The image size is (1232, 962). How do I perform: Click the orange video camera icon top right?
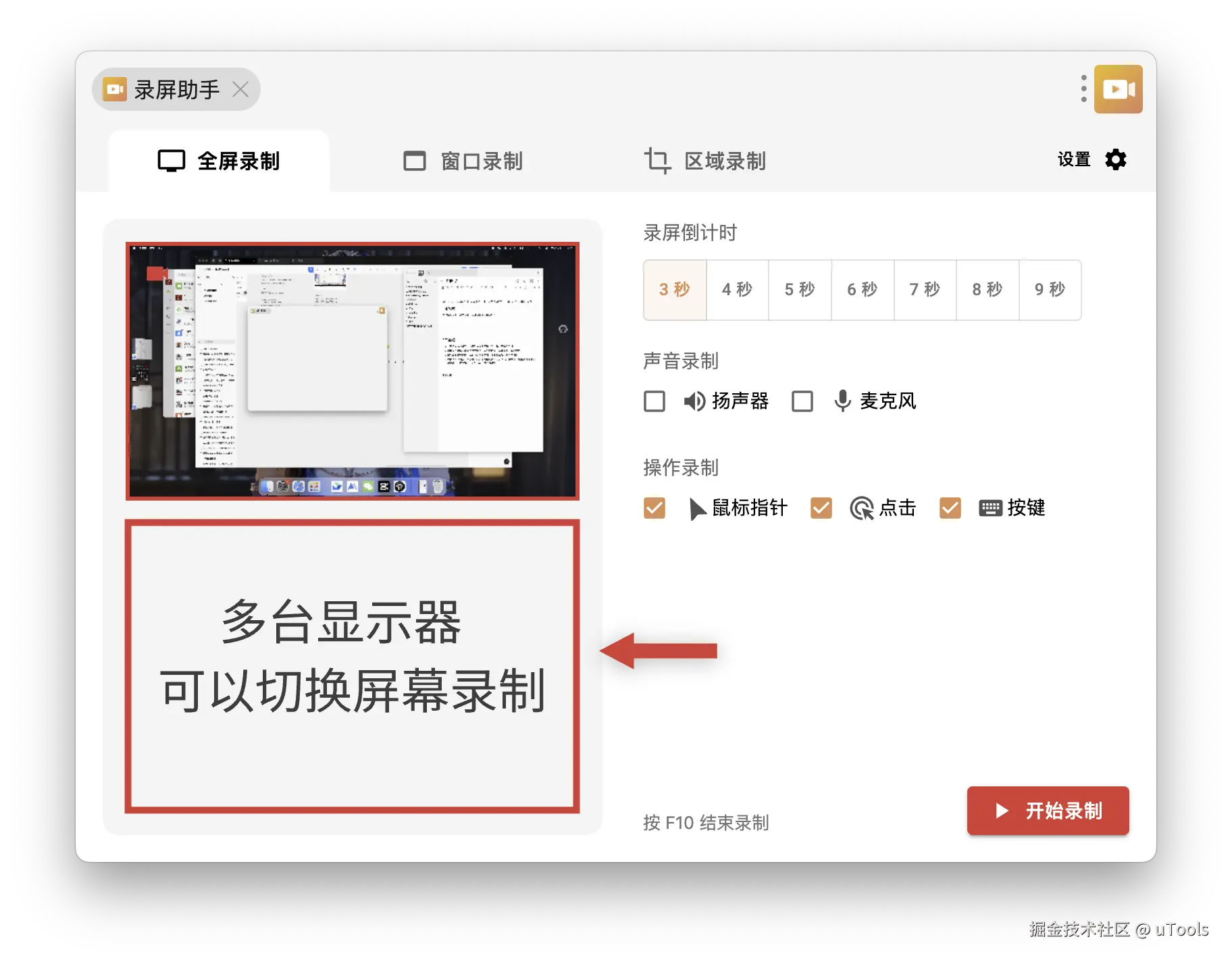pos(1119,88)
